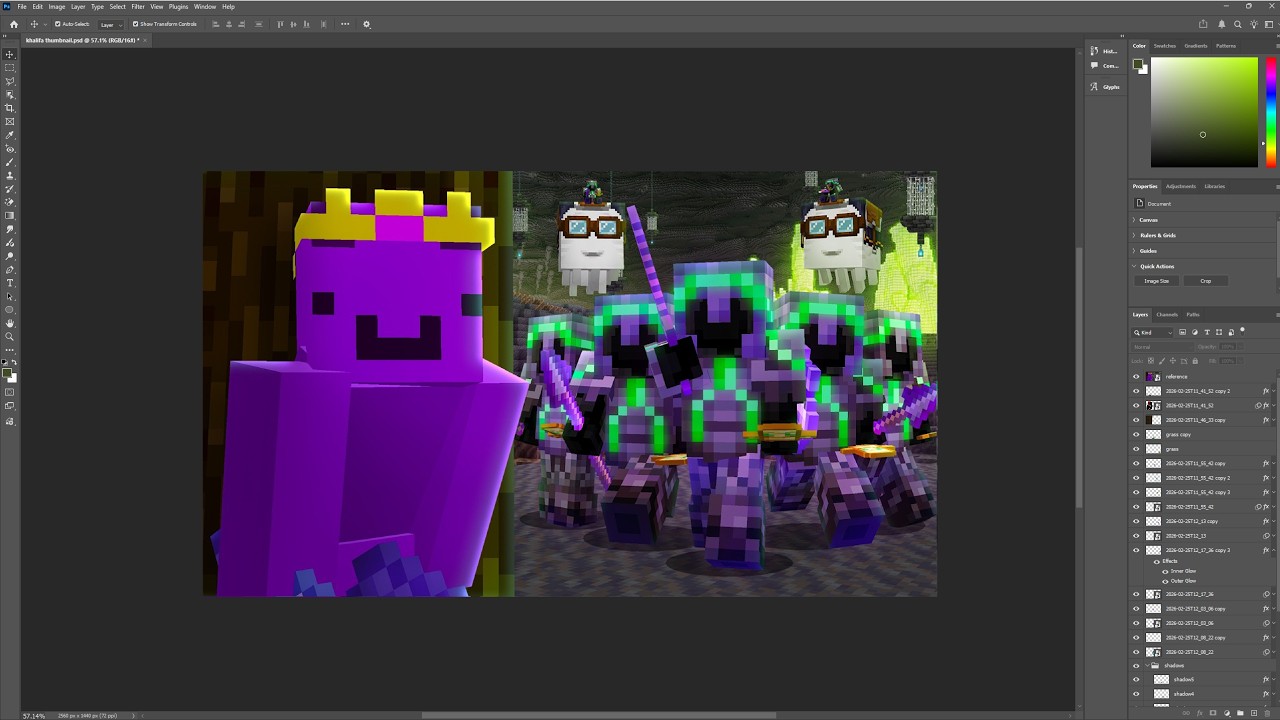
Task: Switch to the Gradients tab
Action: point(1196,46)
